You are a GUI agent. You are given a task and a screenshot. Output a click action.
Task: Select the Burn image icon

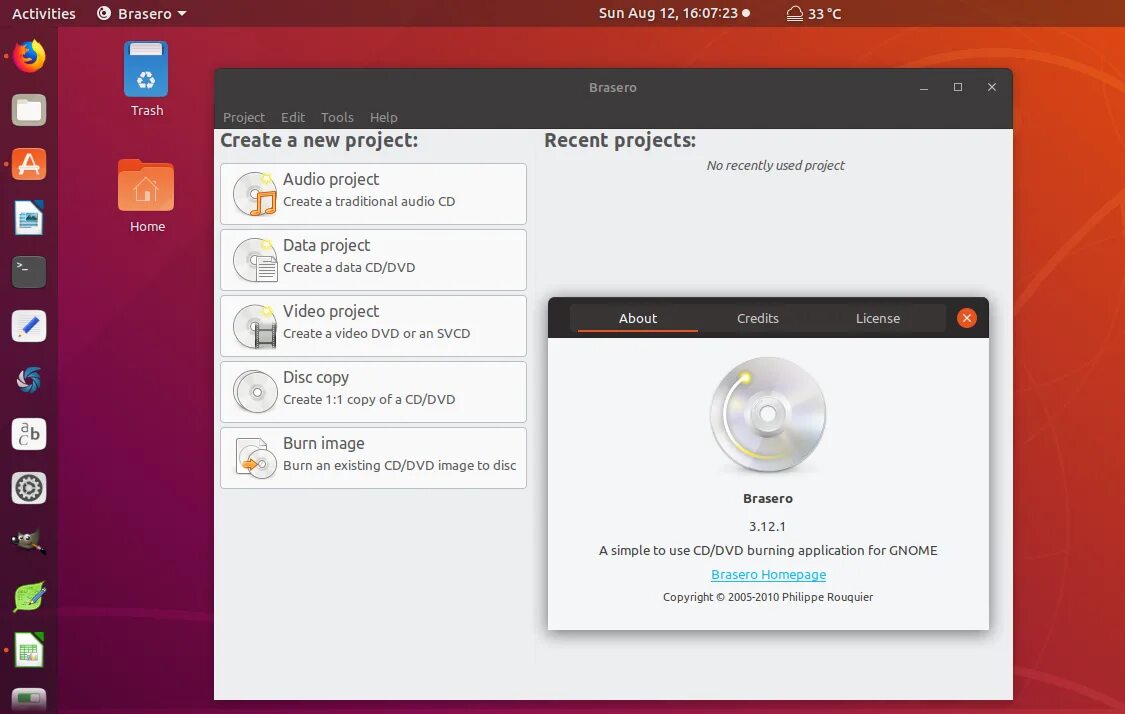255,458
